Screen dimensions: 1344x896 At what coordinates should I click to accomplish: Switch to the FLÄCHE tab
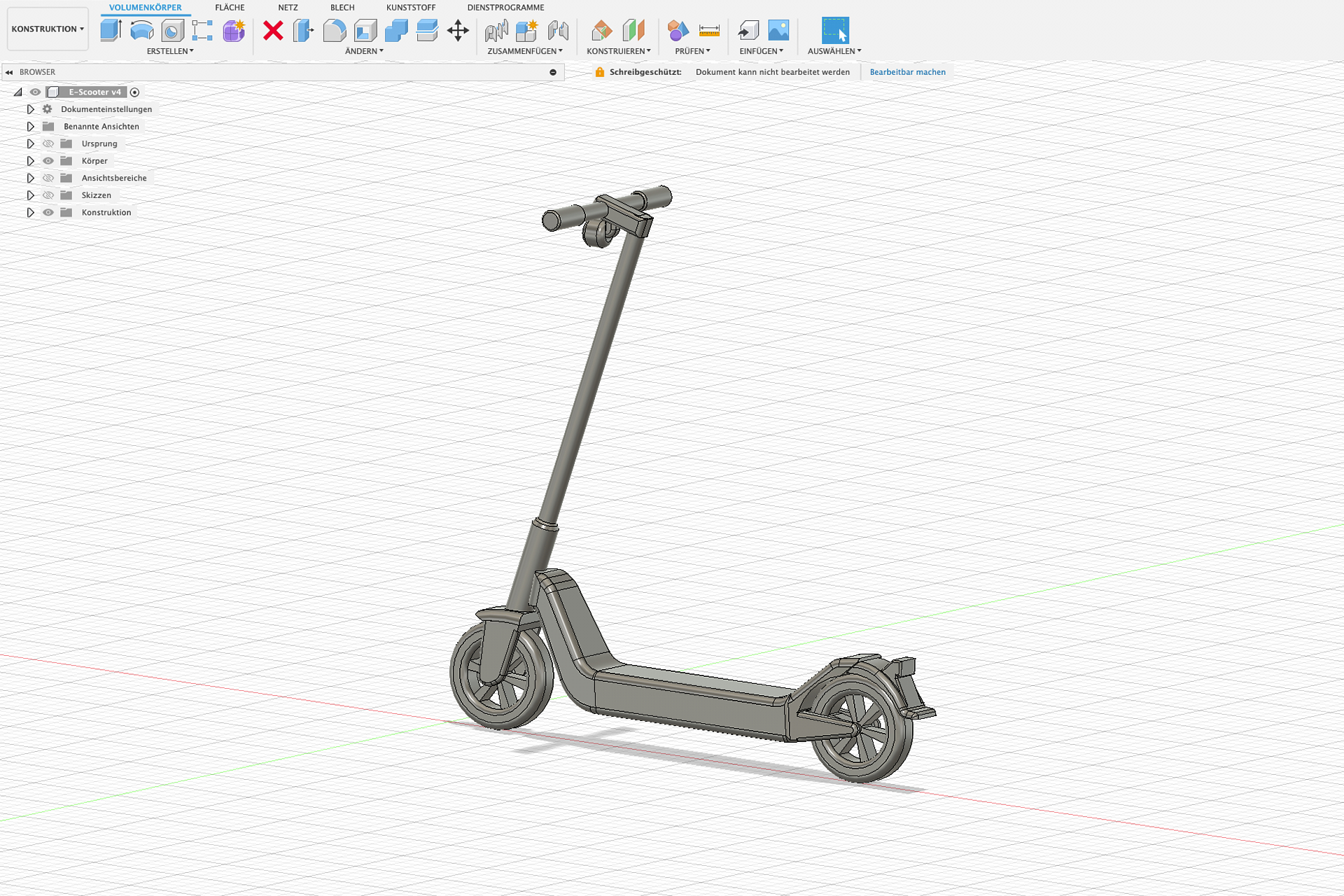tap(230, 8)
